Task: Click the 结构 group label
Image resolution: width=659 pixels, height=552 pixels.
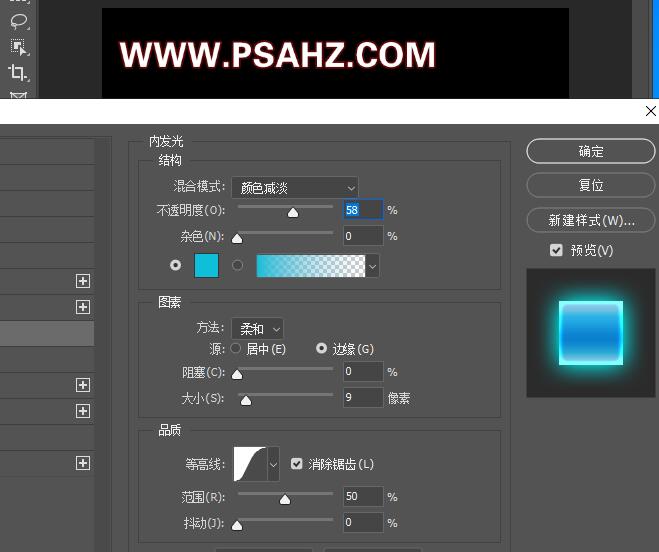Action: 170,160
